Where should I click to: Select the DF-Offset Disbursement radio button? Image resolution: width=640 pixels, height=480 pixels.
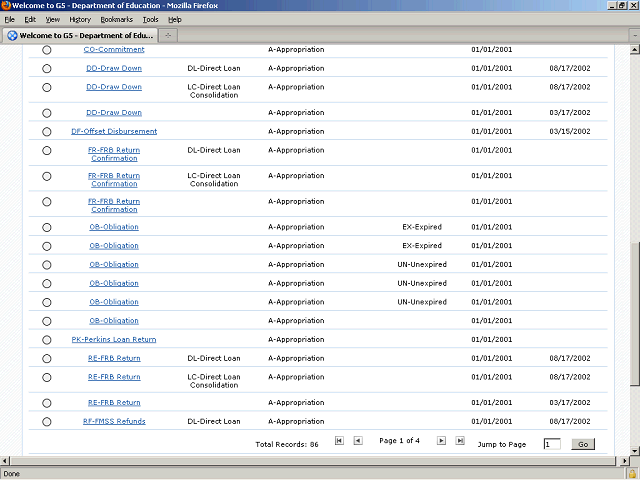click(x=46, y=132)
